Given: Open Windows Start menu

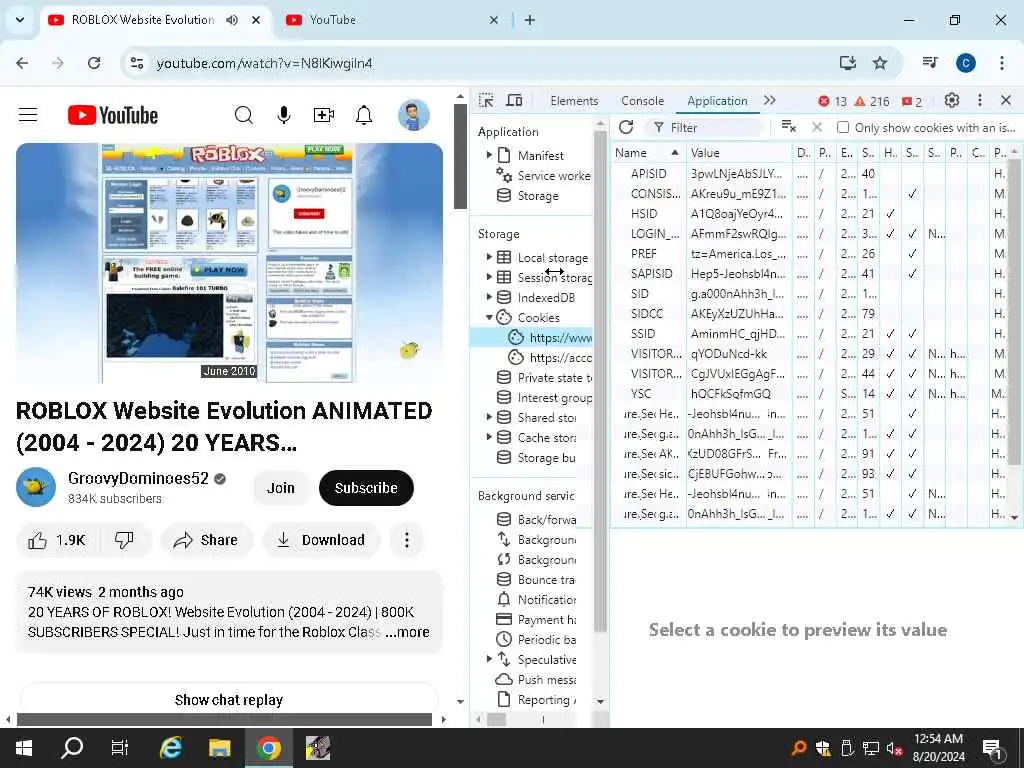Looking at the screenshot, I should coord(24,748).
